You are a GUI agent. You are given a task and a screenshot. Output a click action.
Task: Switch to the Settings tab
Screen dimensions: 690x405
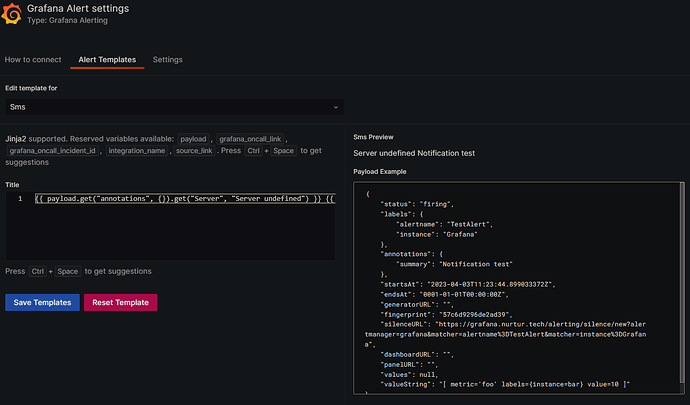[x=167, y=59]
